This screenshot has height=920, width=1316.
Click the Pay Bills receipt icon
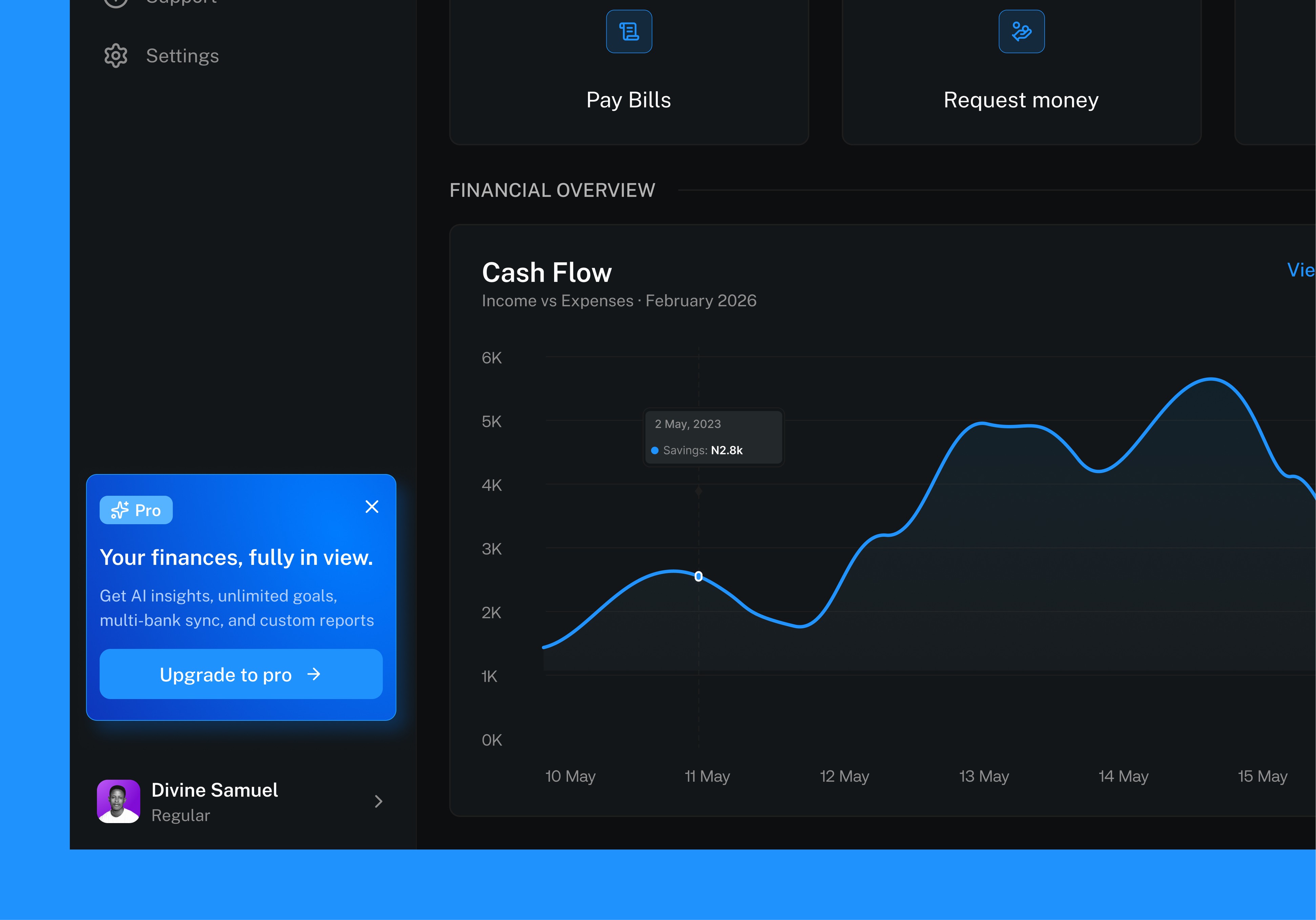click(629, 32)
